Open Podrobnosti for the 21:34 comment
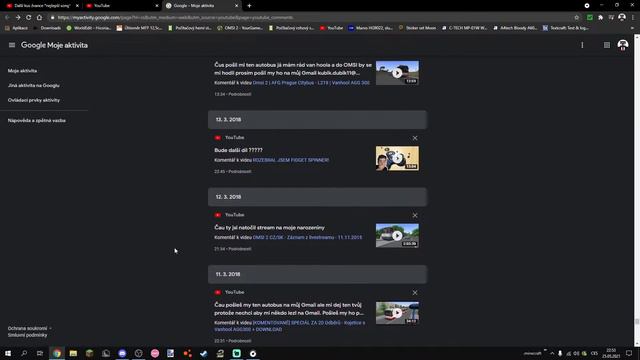Screen dimensions: 640x360 [x=240, y=249]
